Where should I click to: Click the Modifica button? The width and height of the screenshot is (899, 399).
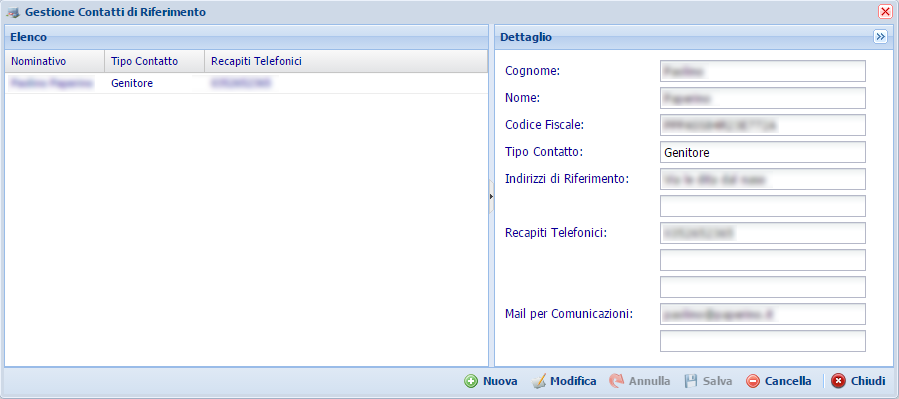click(564, 381)
